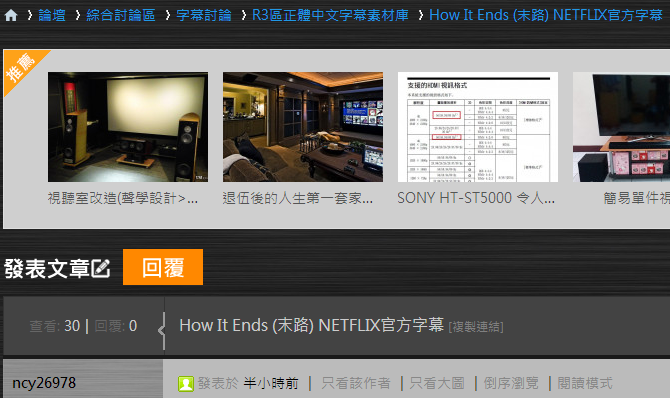
Task: Collapse the author sidebar arrow
Action: coord(162,330)
